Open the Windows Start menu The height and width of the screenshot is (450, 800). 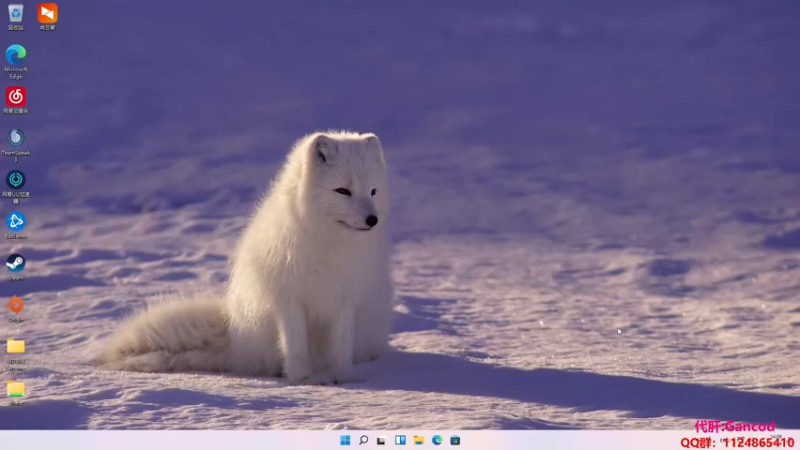point(345,440)
